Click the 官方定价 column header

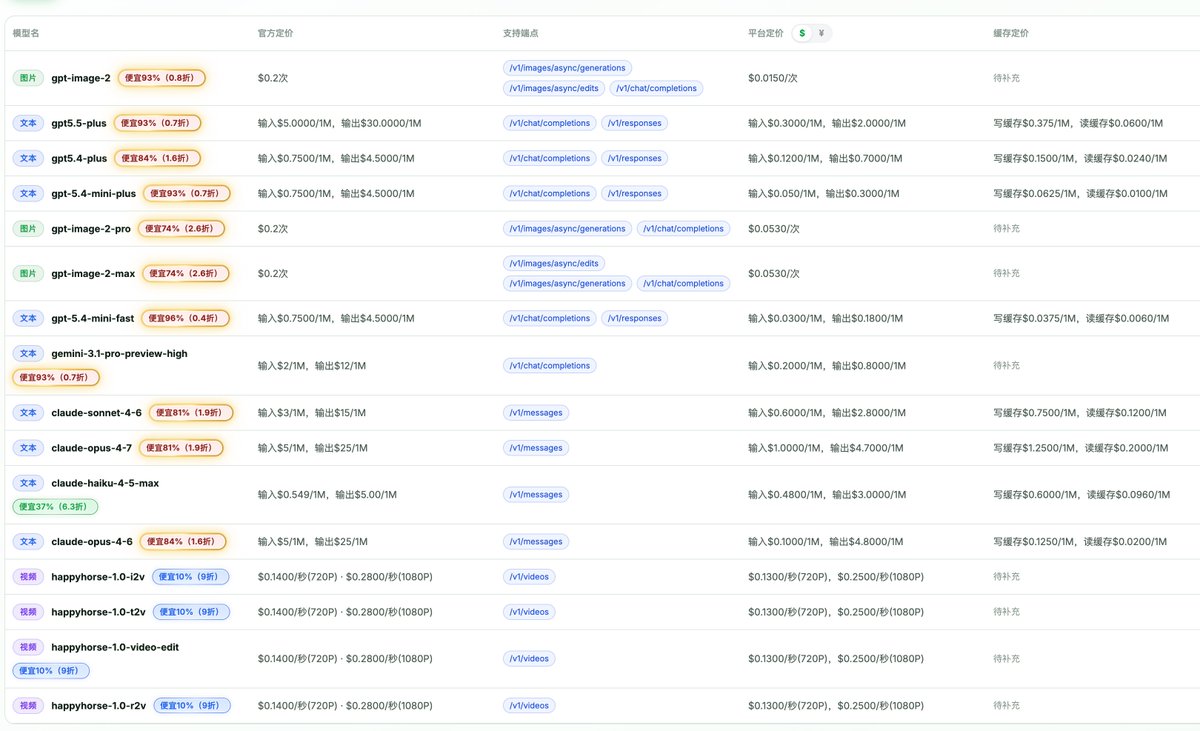click(x=276, y=33)
